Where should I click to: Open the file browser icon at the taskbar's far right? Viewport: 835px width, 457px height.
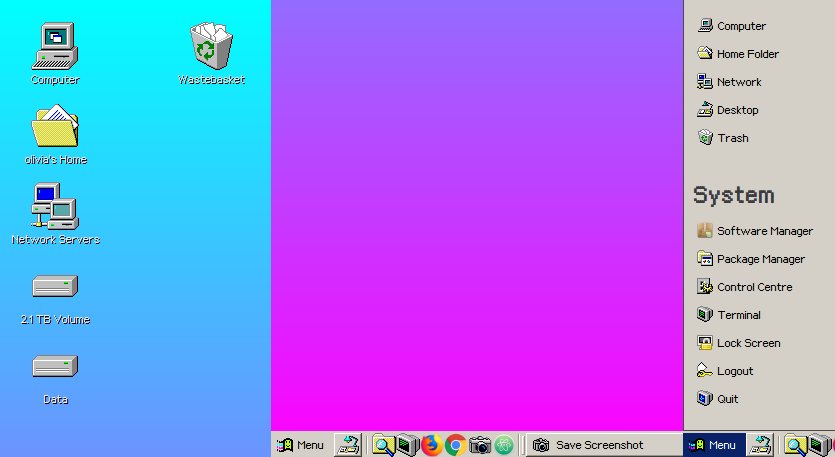point(796,445)
